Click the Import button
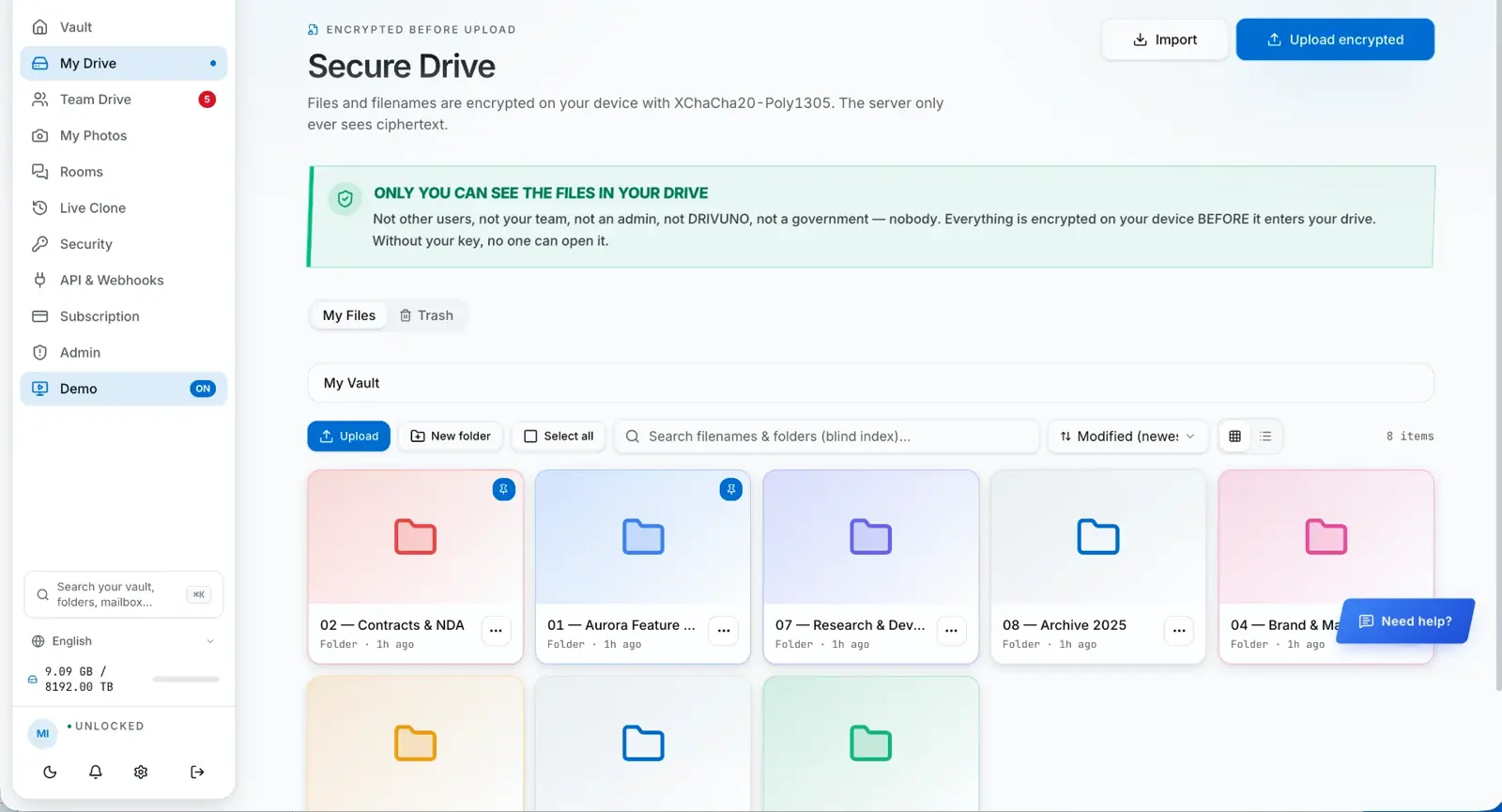 click(1164, 39)
